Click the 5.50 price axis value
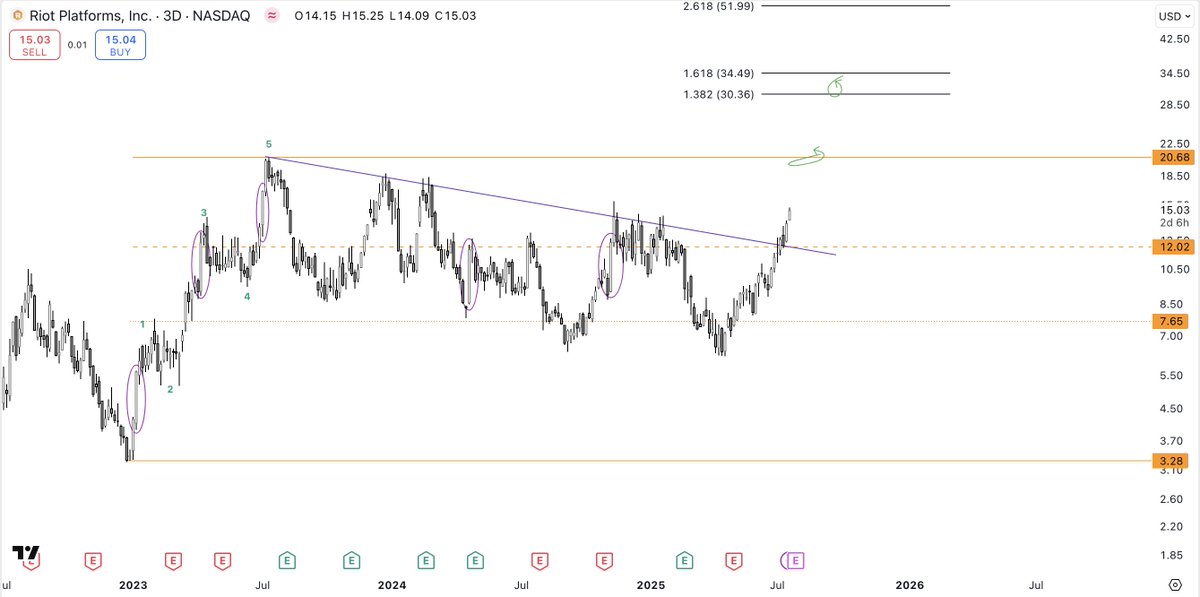The width and height of the screenshot is (1200, 597). coord(1171,375)
